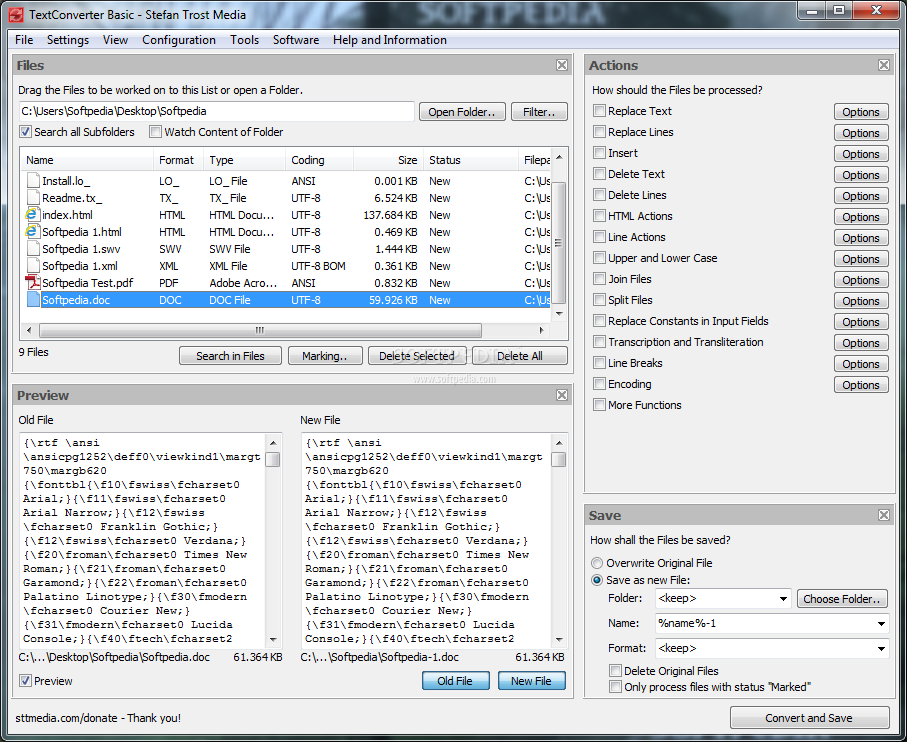Viewport: 907px width, 742px height.
Task: Open the Settings menu
Action: point(68,40)
